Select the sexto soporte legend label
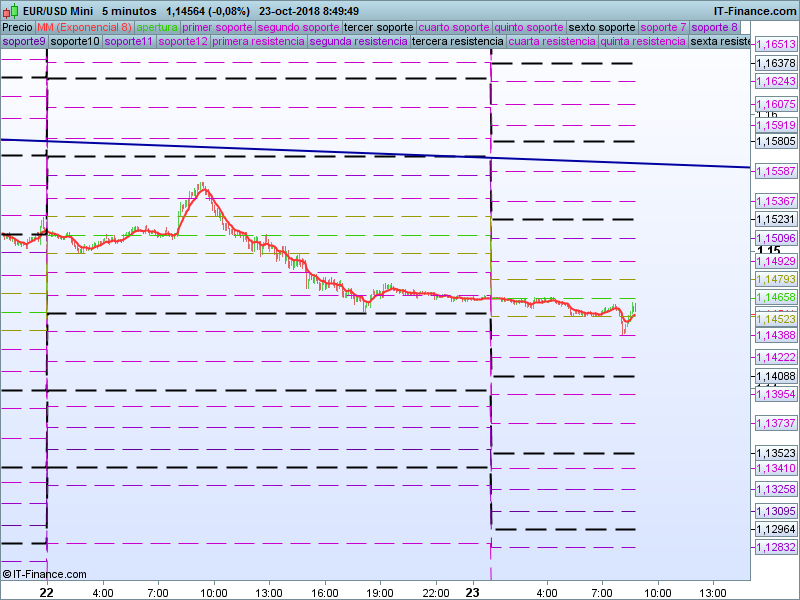Screen dimensions: 800x600 [601, 27]
